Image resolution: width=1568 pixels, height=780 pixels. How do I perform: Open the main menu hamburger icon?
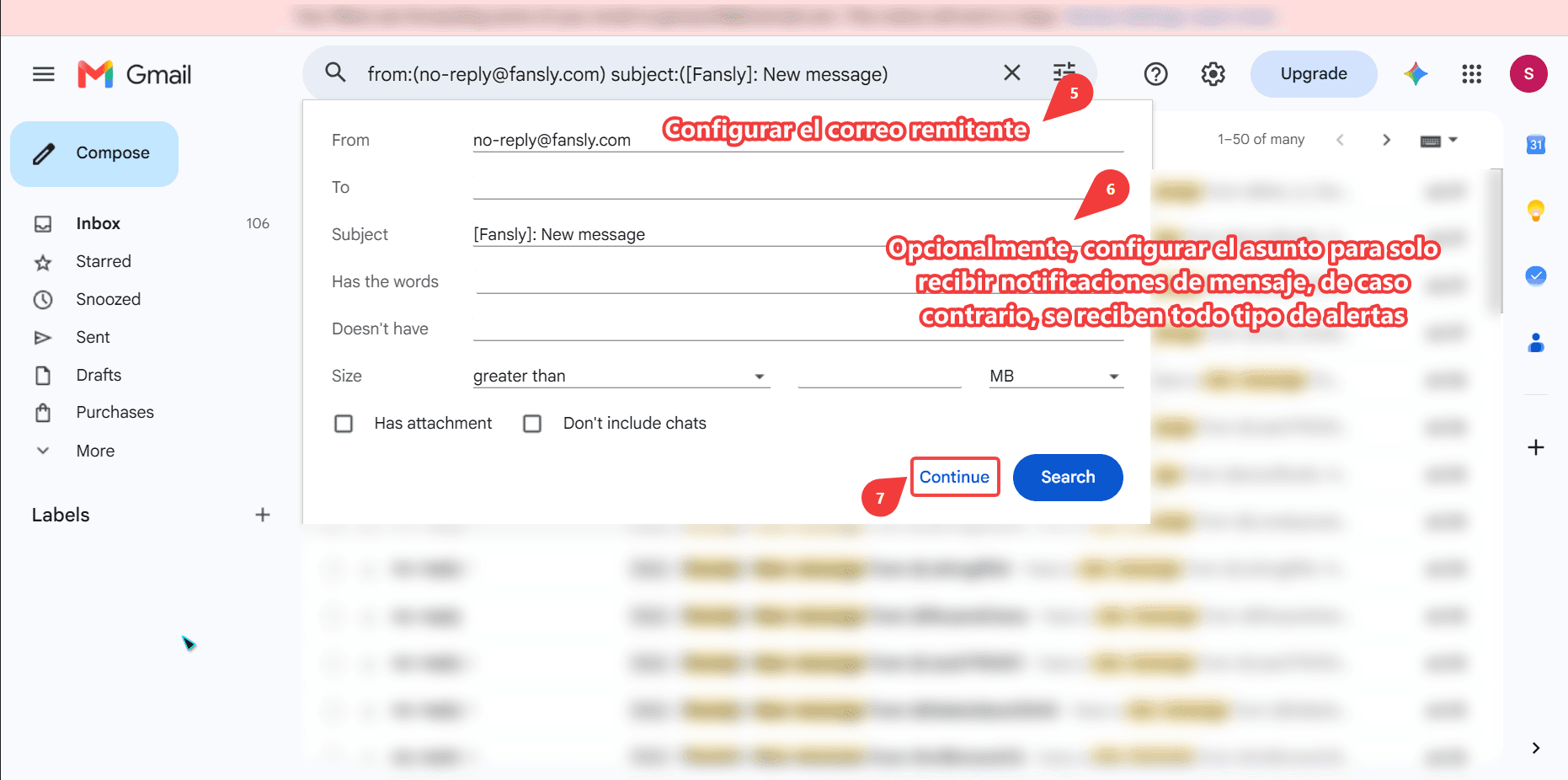[44, 74]
